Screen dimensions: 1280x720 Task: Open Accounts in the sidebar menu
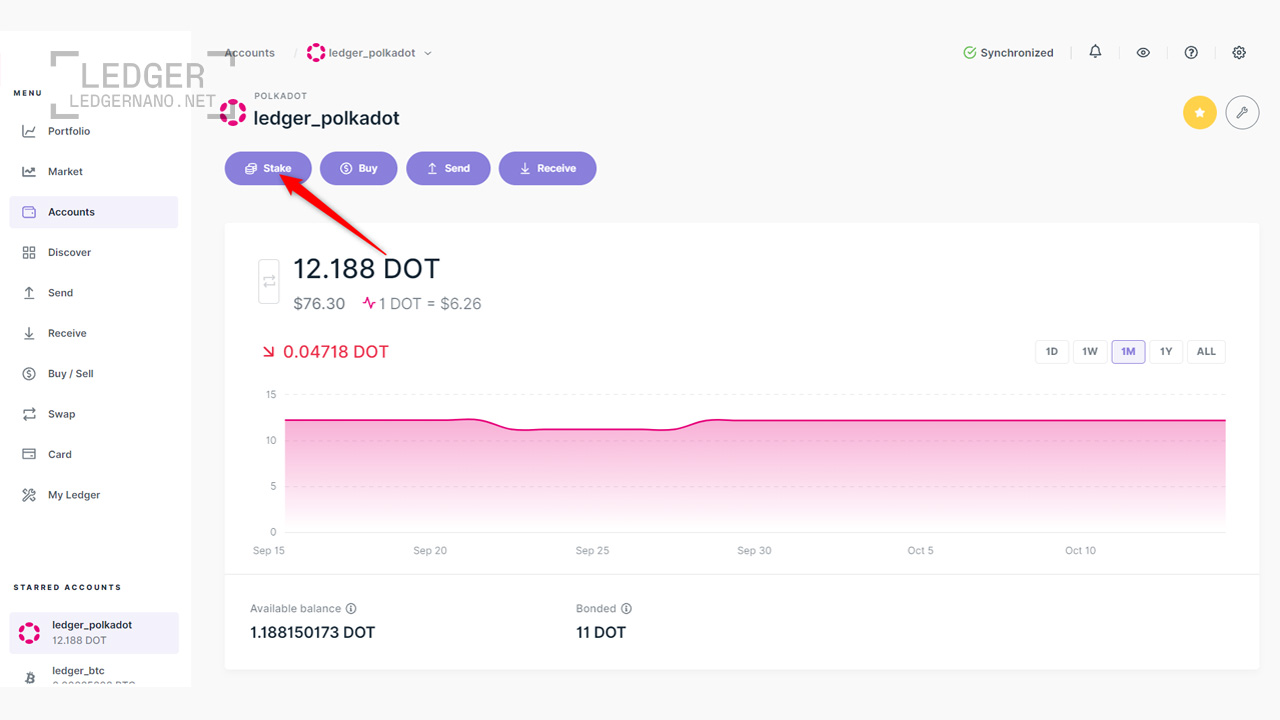coord(94,212)
